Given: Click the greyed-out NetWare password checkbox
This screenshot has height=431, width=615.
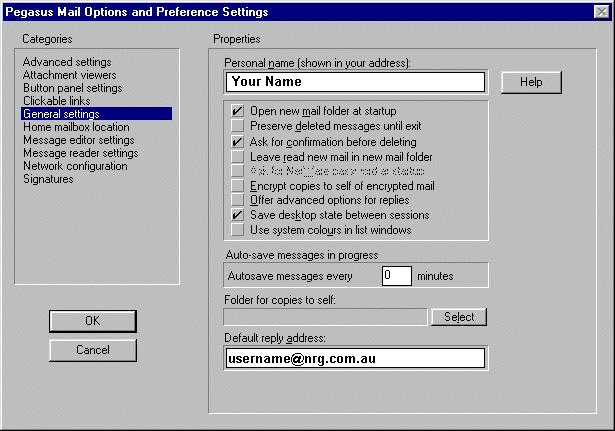Looking at the screenshot, I should [237, 171].
